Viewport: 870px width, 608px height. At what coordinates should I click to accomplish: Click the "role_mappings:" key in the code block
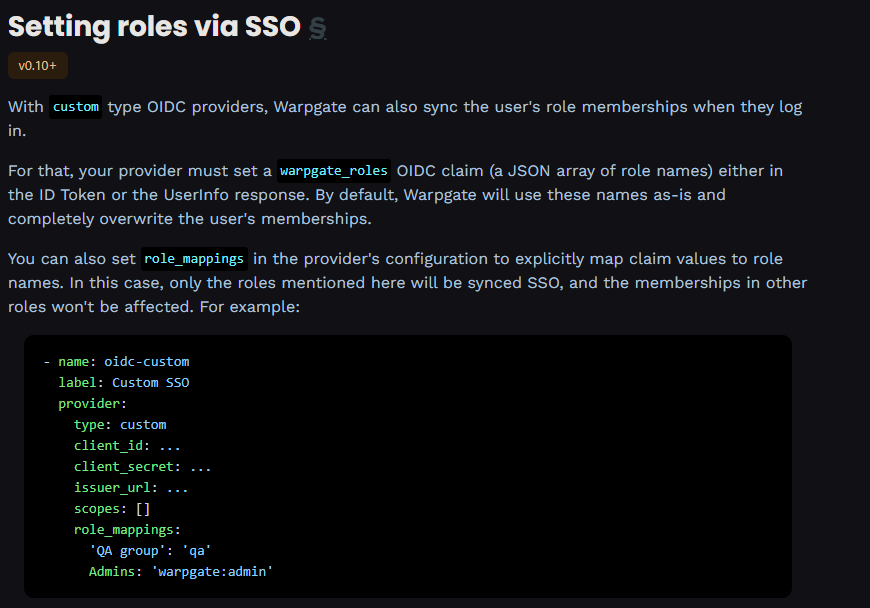coord(127,530)
